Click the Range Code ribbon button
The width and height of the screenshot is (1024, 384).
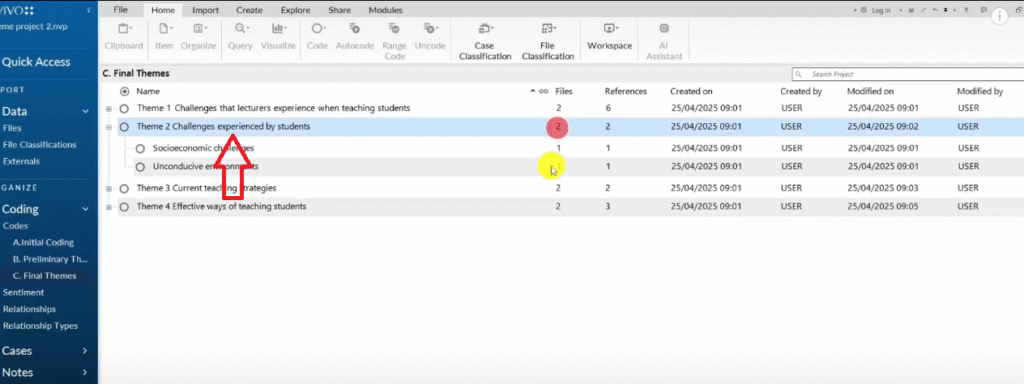(394, 41)
